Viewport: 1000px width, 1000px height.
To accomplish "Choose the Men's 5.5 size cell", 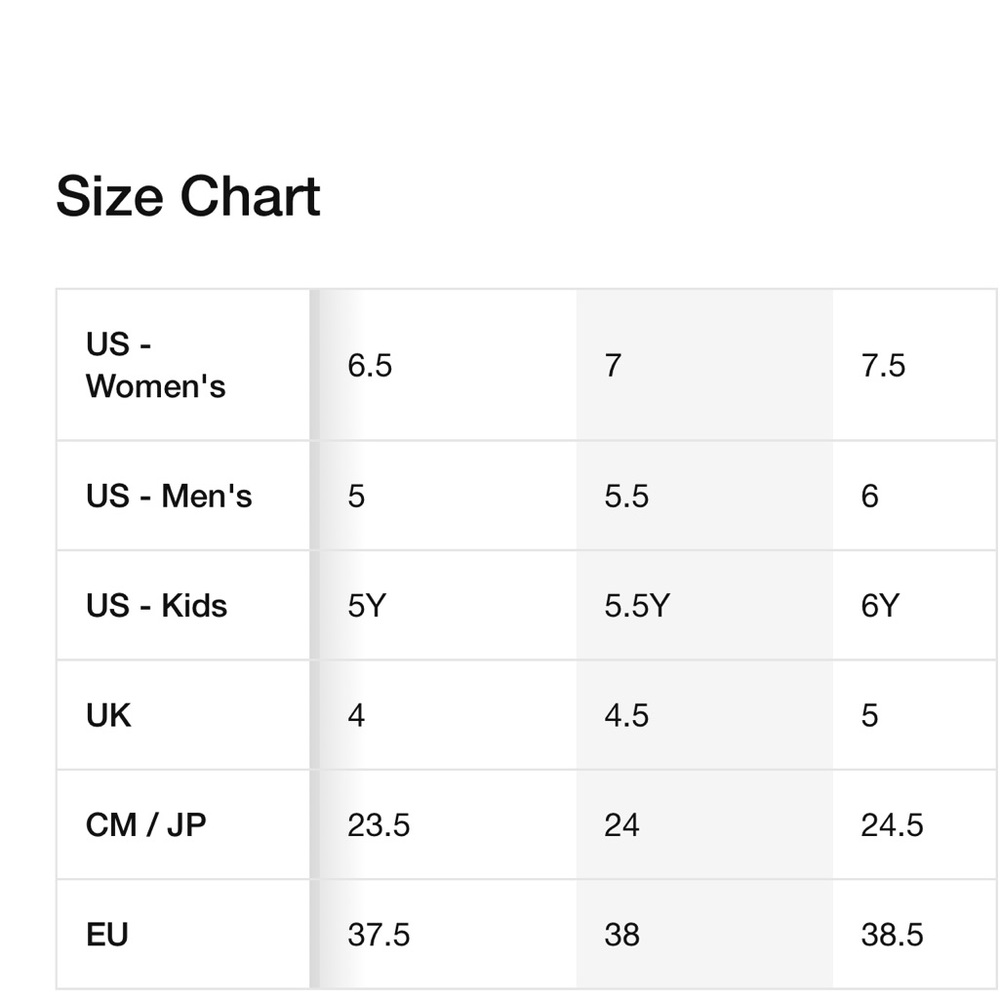I will coord(705,496).
